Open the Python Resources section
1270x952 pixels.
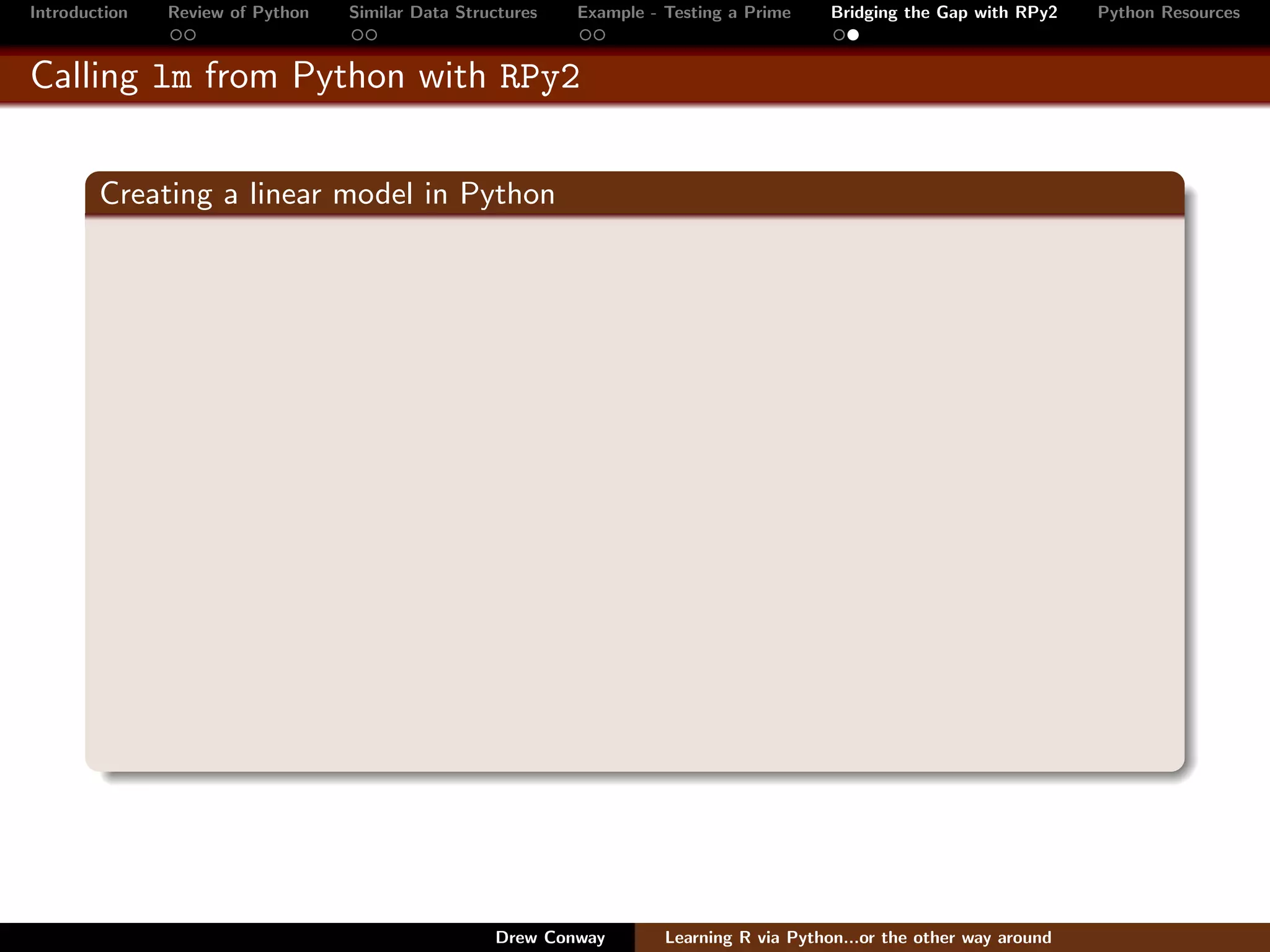click(x=1168, y=12)
